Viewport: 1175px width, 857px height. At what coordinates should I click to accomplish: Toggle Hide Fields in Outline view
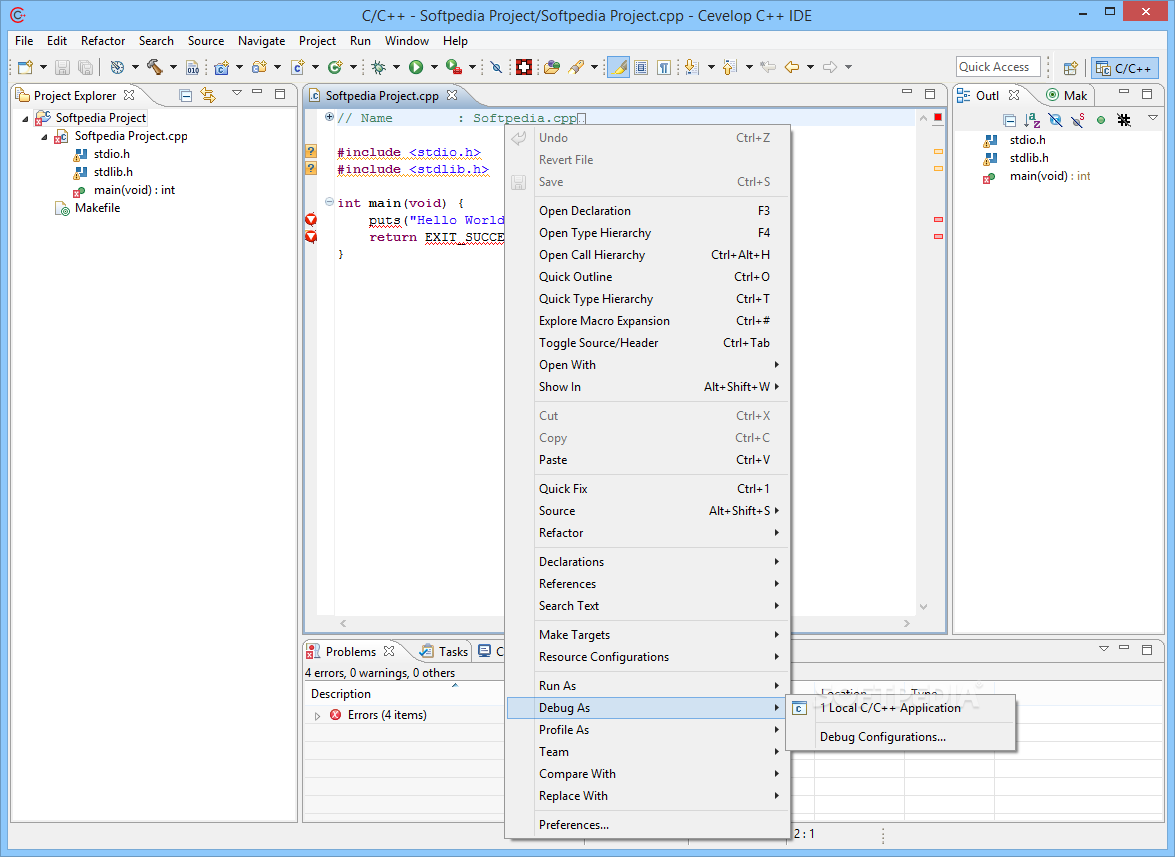[x=1055, y=120]
